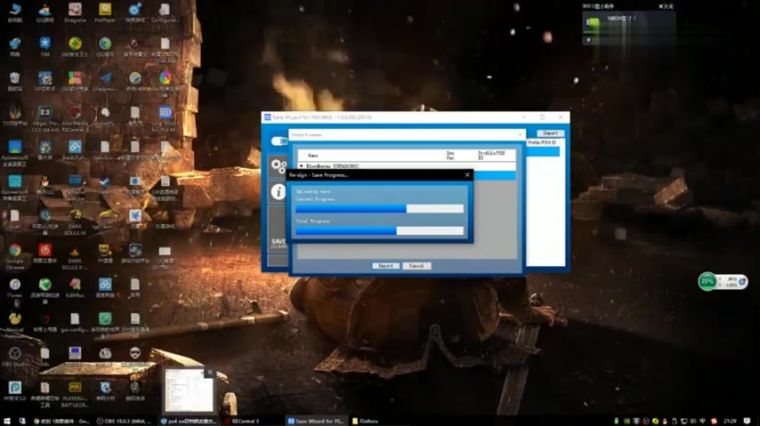Close the Re-sign Save Progress dialog
Viewport: 760px width, 426px height.
(467, 174)
